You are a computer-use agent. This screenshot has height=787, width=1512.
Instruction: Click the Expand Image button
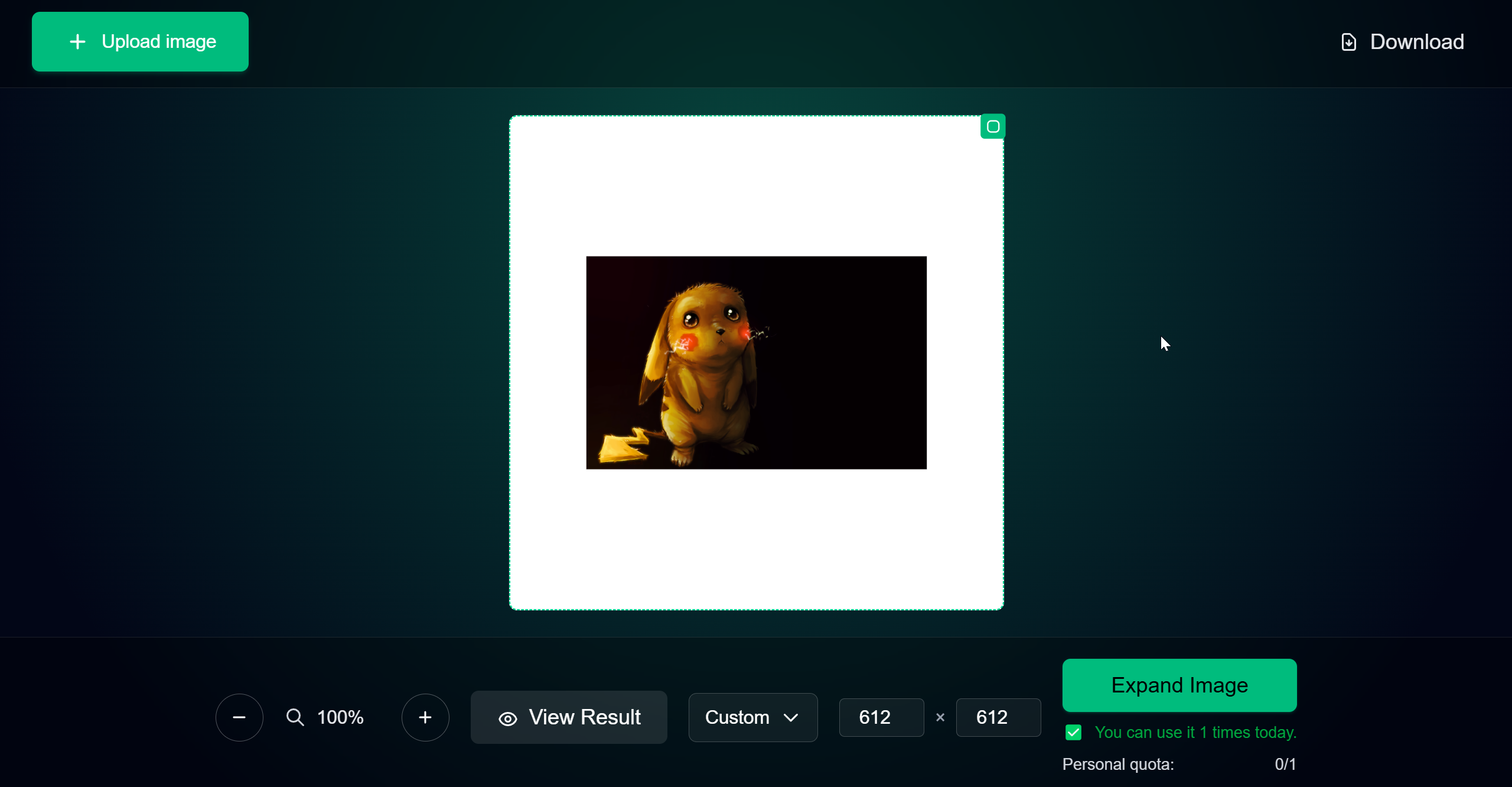(1179, 685)
